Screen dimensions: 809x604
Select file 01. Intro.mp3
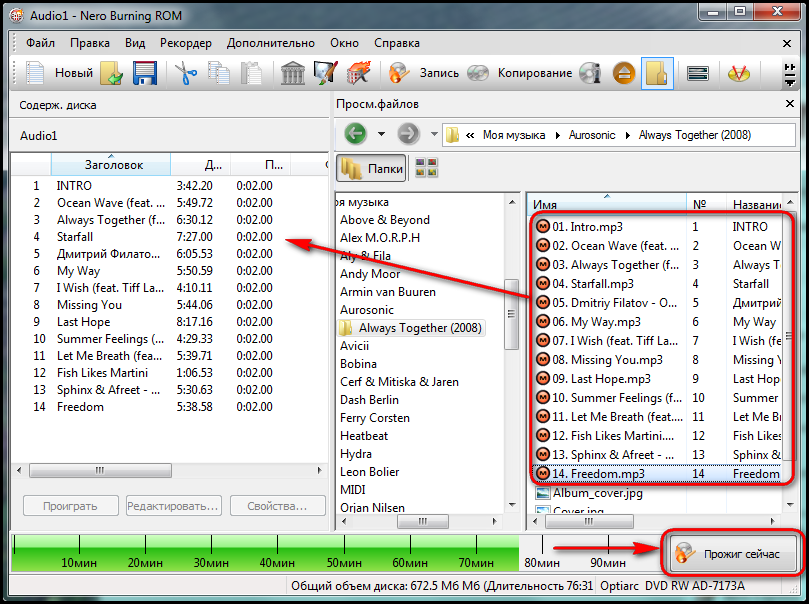(x=588, y=226)
